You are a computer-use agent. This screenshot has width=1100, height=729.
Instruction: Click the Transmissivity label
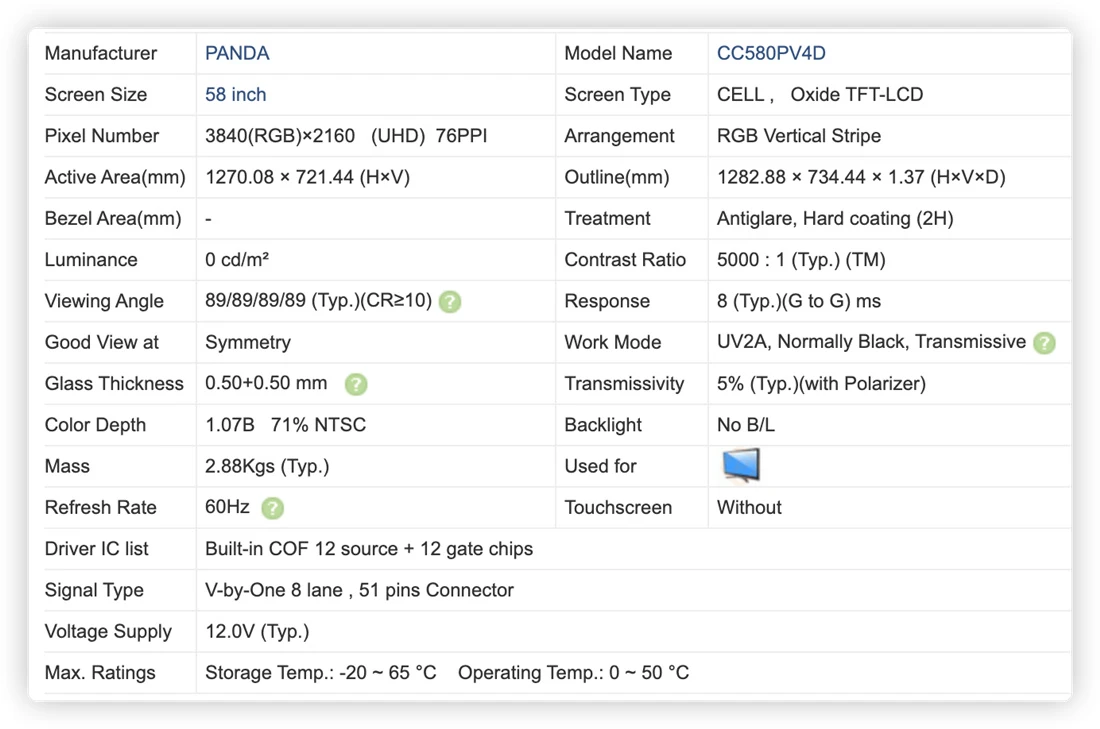click(x=624, y=384)
